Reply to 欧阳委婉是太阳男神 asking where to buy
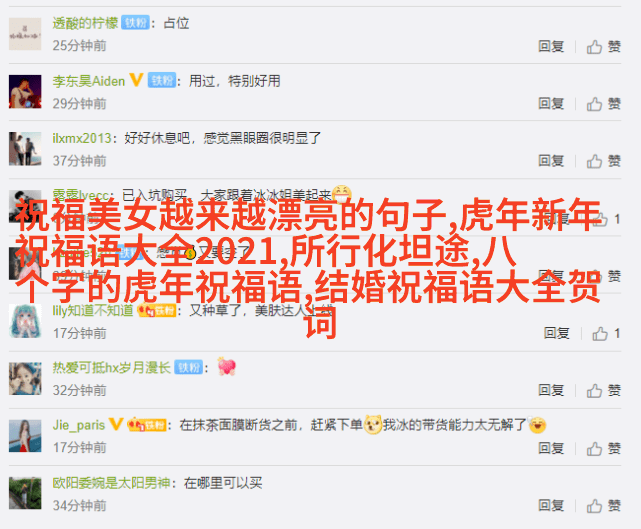Screen dimensions: 641x529 coord(551,505)
